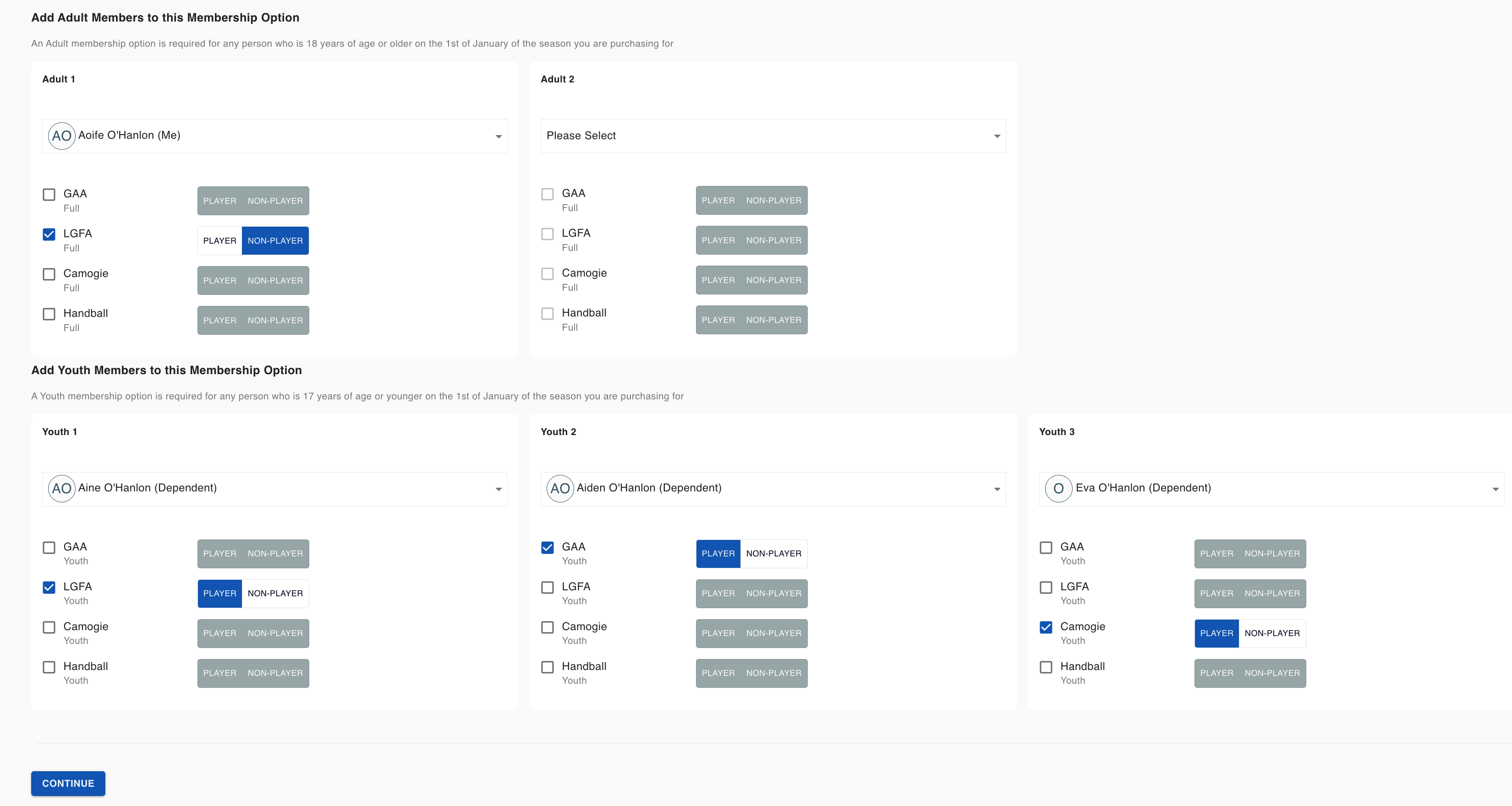Image resolution: width=1512 pixels, height=806 pixels.
Task: Tick the LGFA Full checkbox for Adult 2
Action: (x=548, y=234)
